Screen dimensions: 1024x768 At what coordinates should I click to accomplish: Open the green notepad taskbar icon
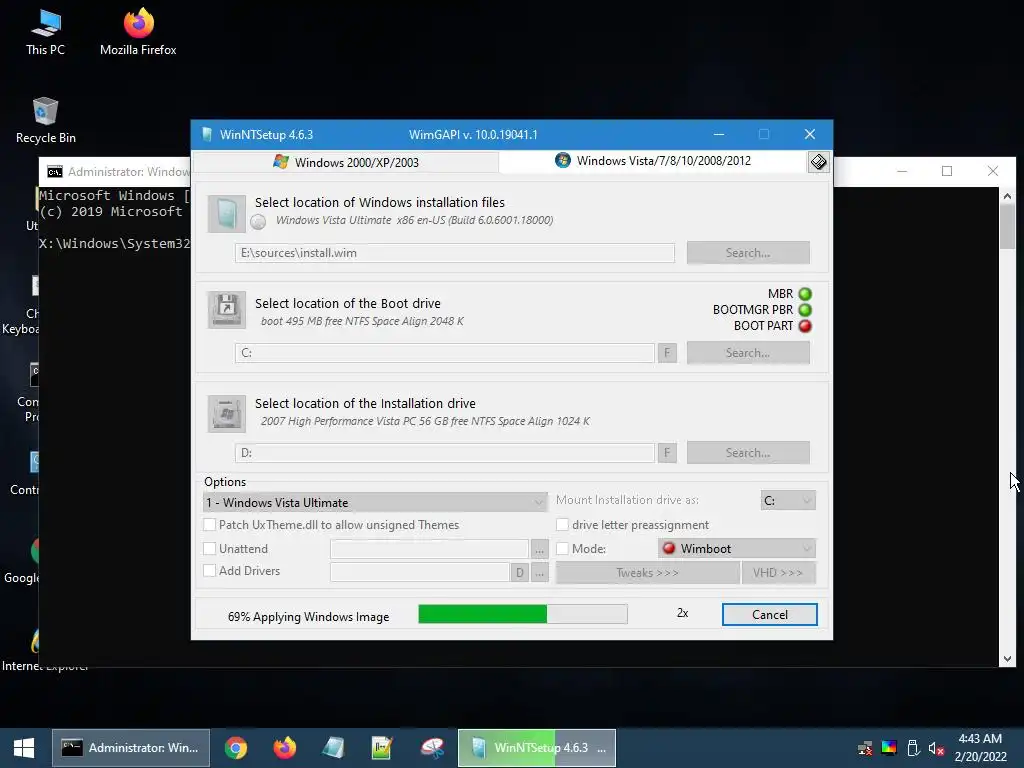tap(382, 748)
